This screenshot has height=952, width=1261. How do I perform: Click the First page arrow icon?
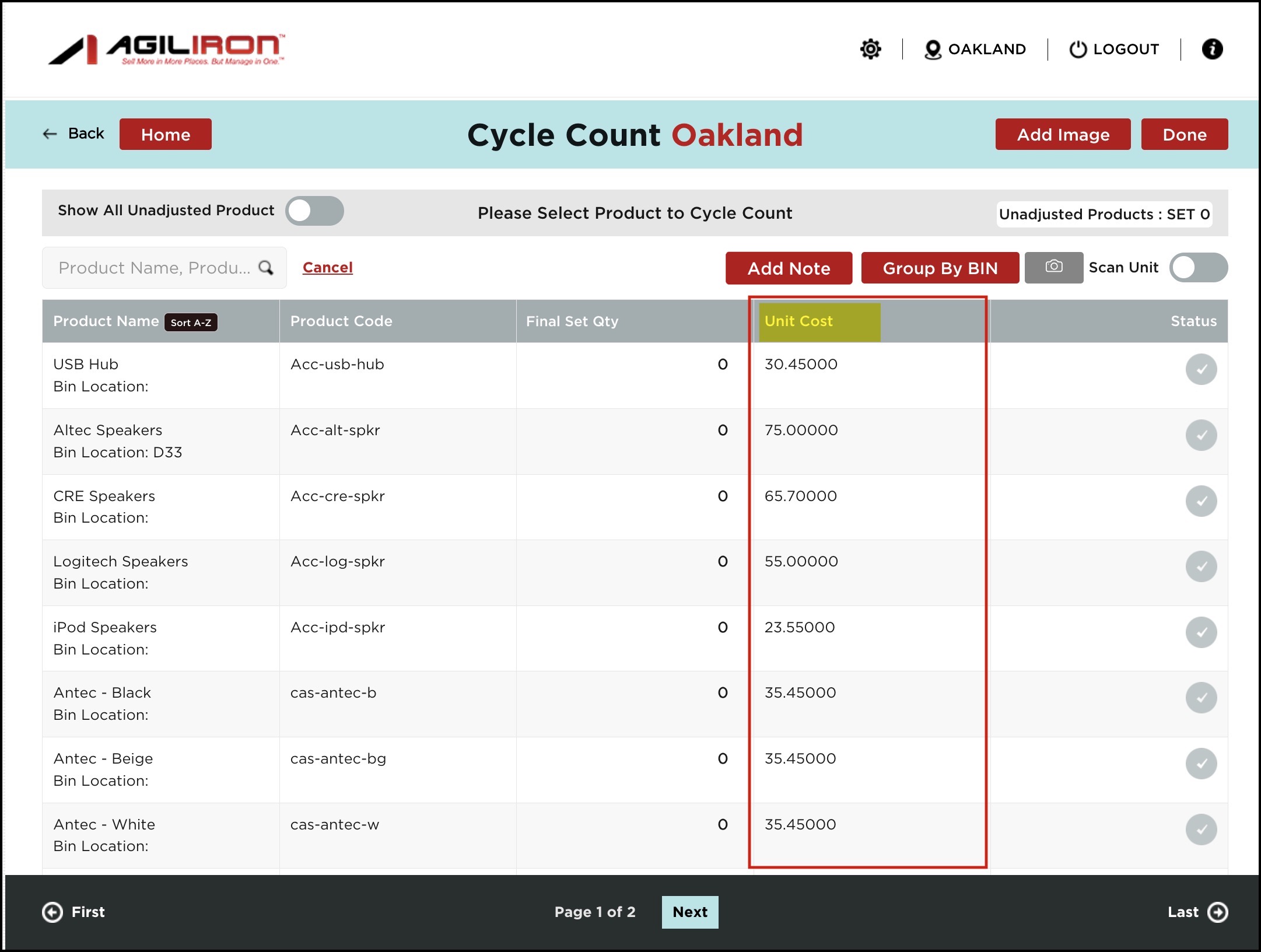52,912
